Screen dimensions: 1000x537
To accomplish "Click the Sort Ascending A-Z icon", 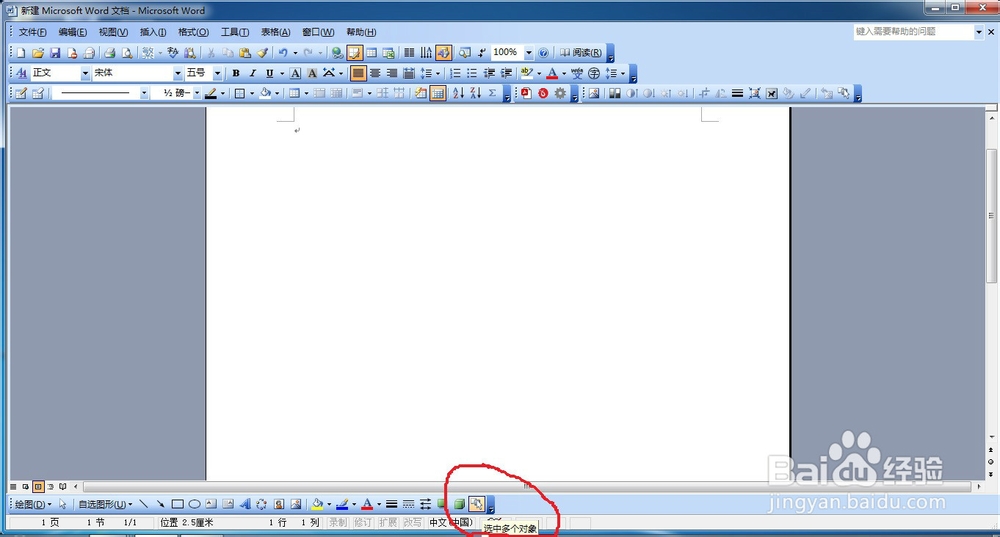I will point(459,93).
